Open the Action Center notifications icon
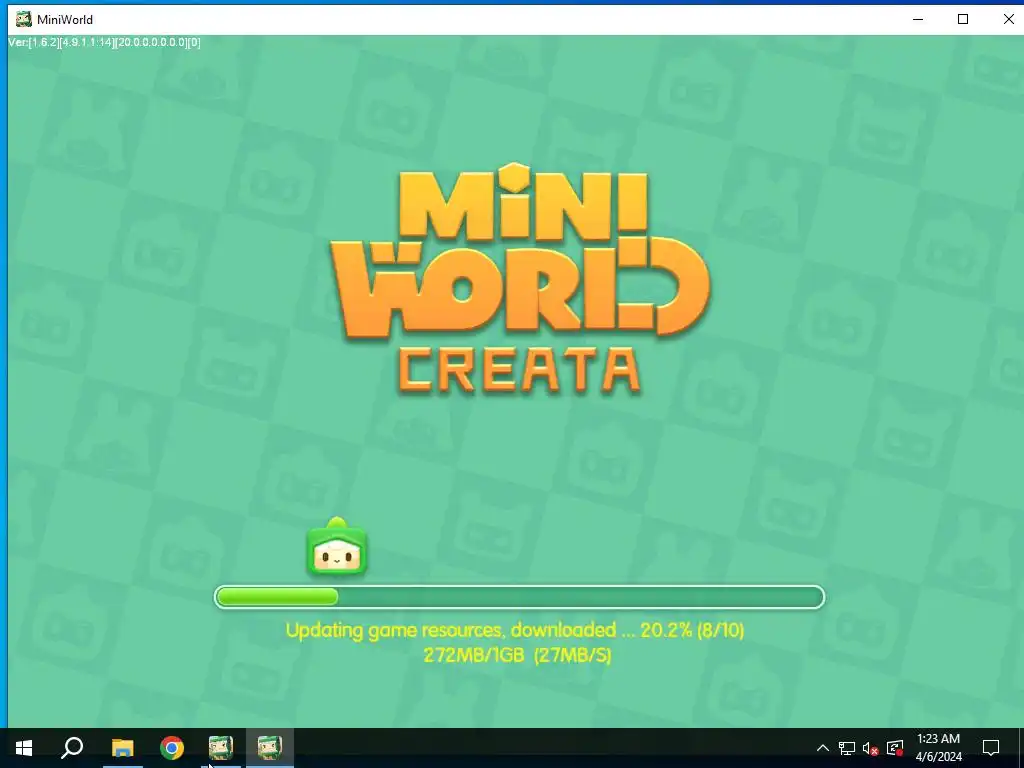The height and width of the screenshot is (768, 1024). click(991, 748)
